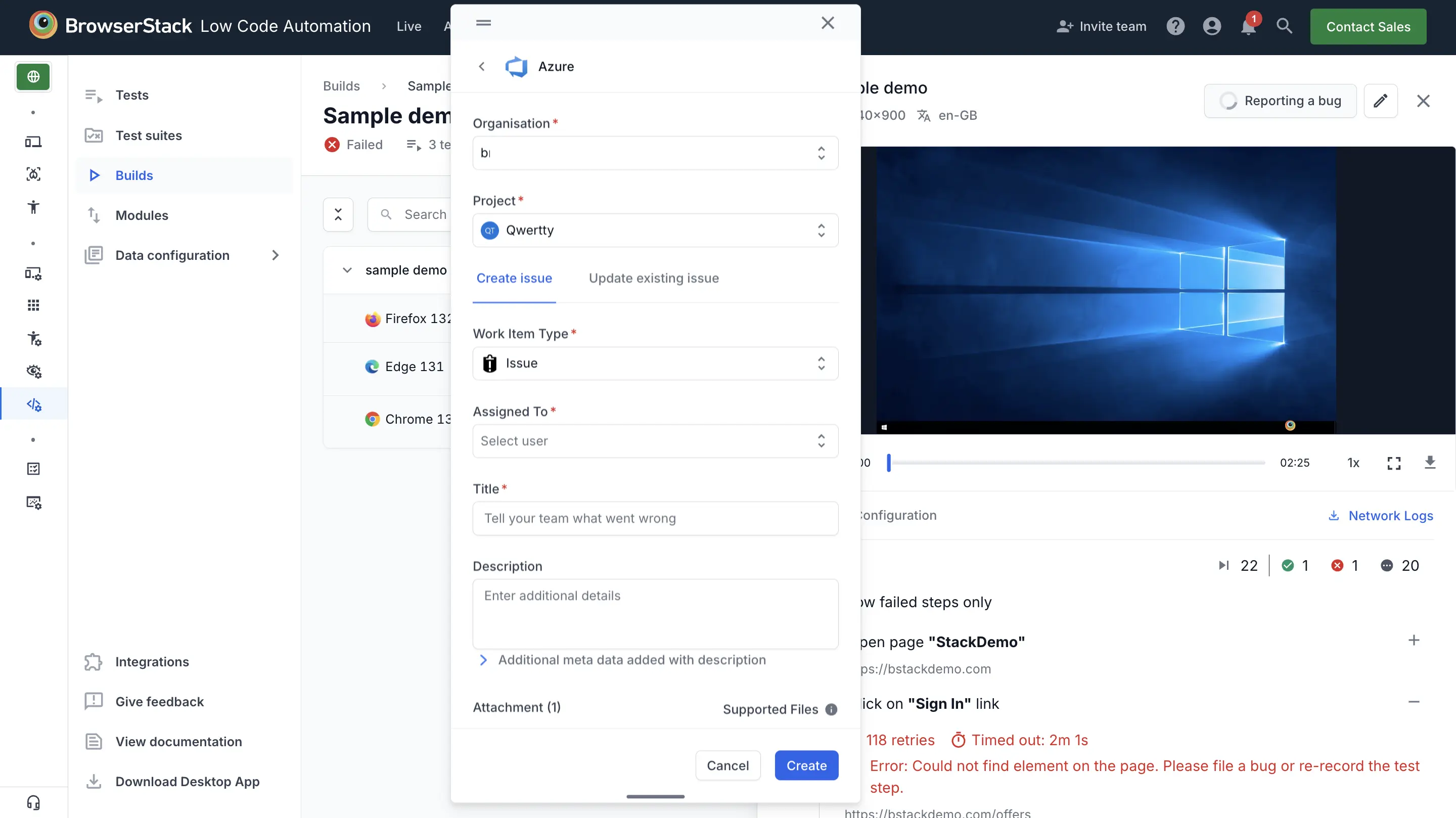The width and height of the screenshot is (1456, 818).
Task: Download the session video recording
Action: [1429, 463]
